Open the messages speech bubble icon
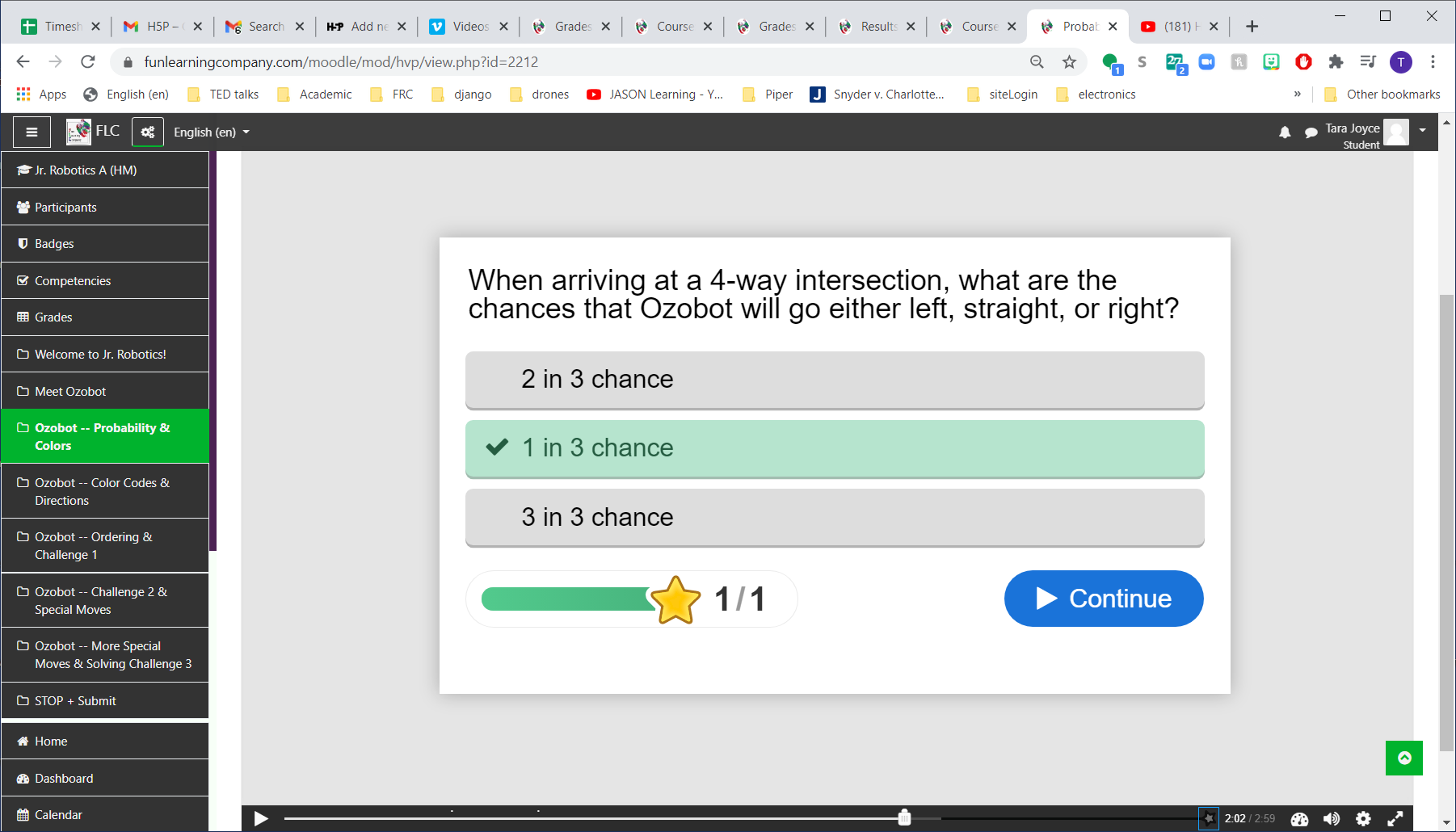Image resolution: width=1456 pixels, height=832 pixels. [1311, 132]
